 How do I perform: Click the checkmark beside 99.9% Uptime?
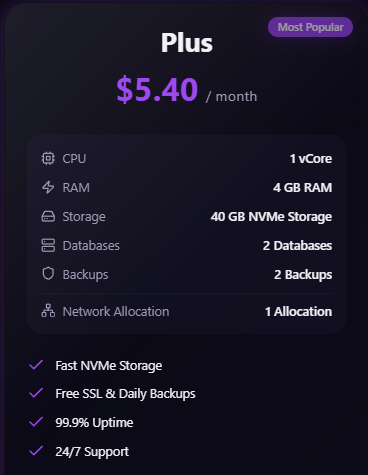pos(36,422)
